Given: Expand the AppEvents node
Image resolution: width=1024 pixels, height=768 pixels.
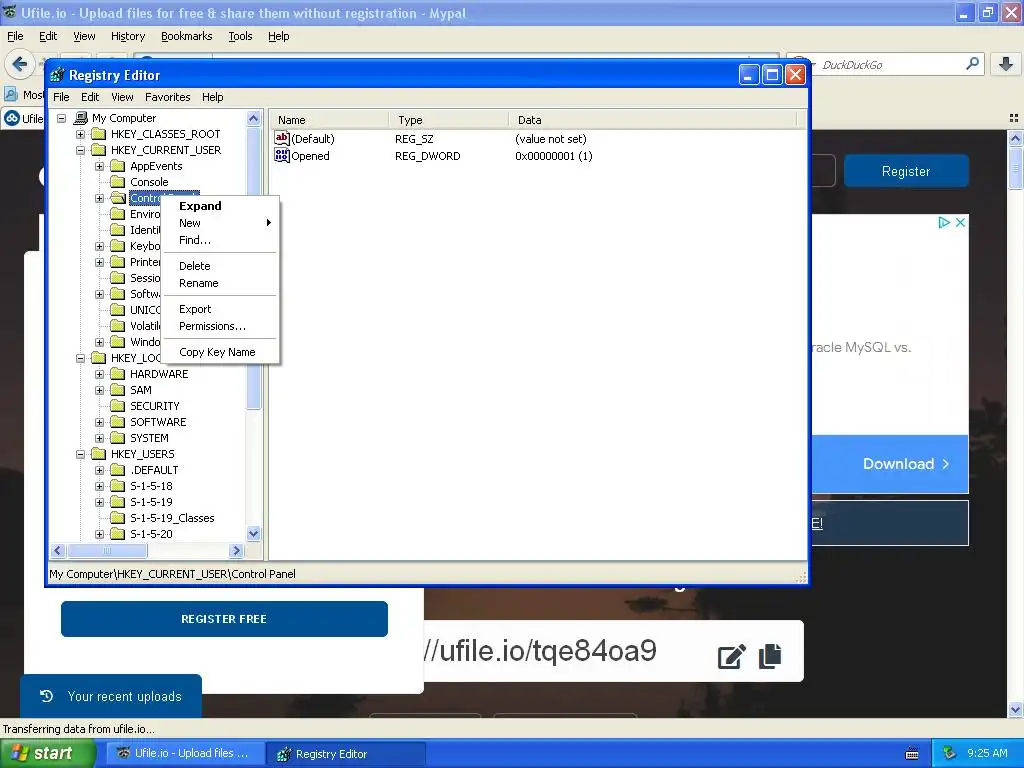Looking at the screenshot, I should coord(99,166).
